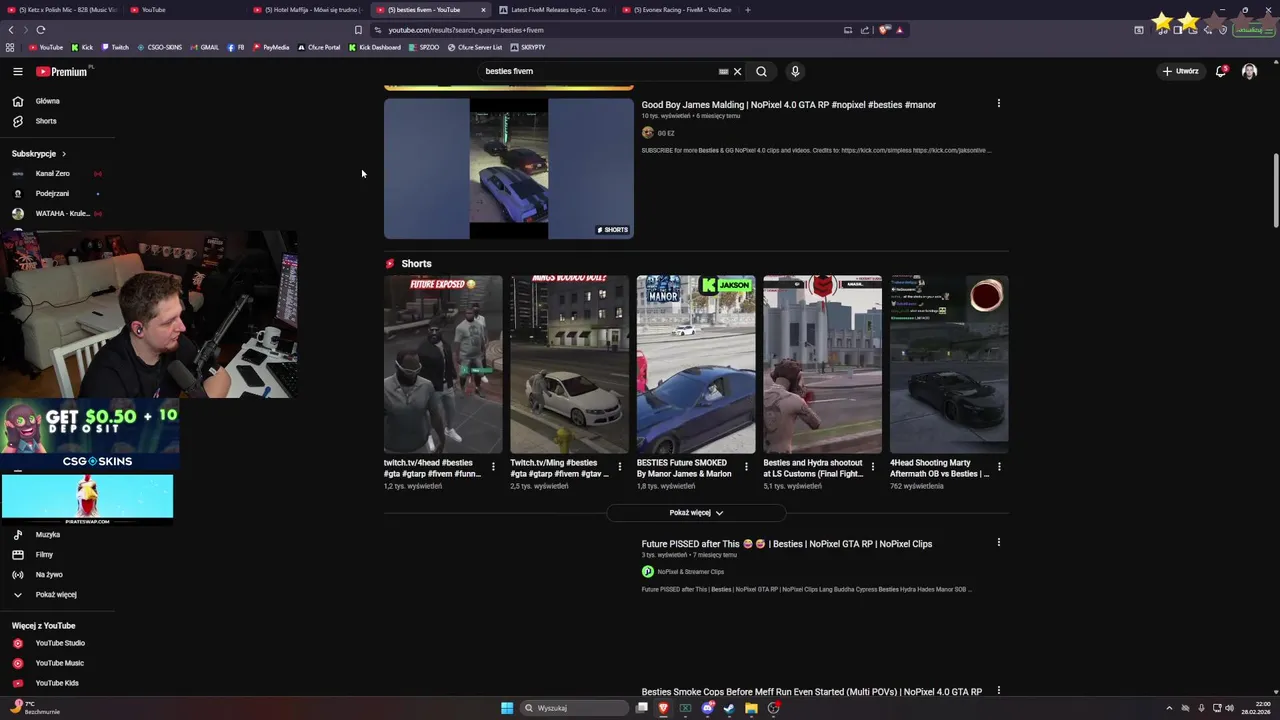Image resolution: width=1280 pixels, height=720 pixels.
Task: Open the Kick bookmark in bookmarks bar
Action: coord(83,47)
